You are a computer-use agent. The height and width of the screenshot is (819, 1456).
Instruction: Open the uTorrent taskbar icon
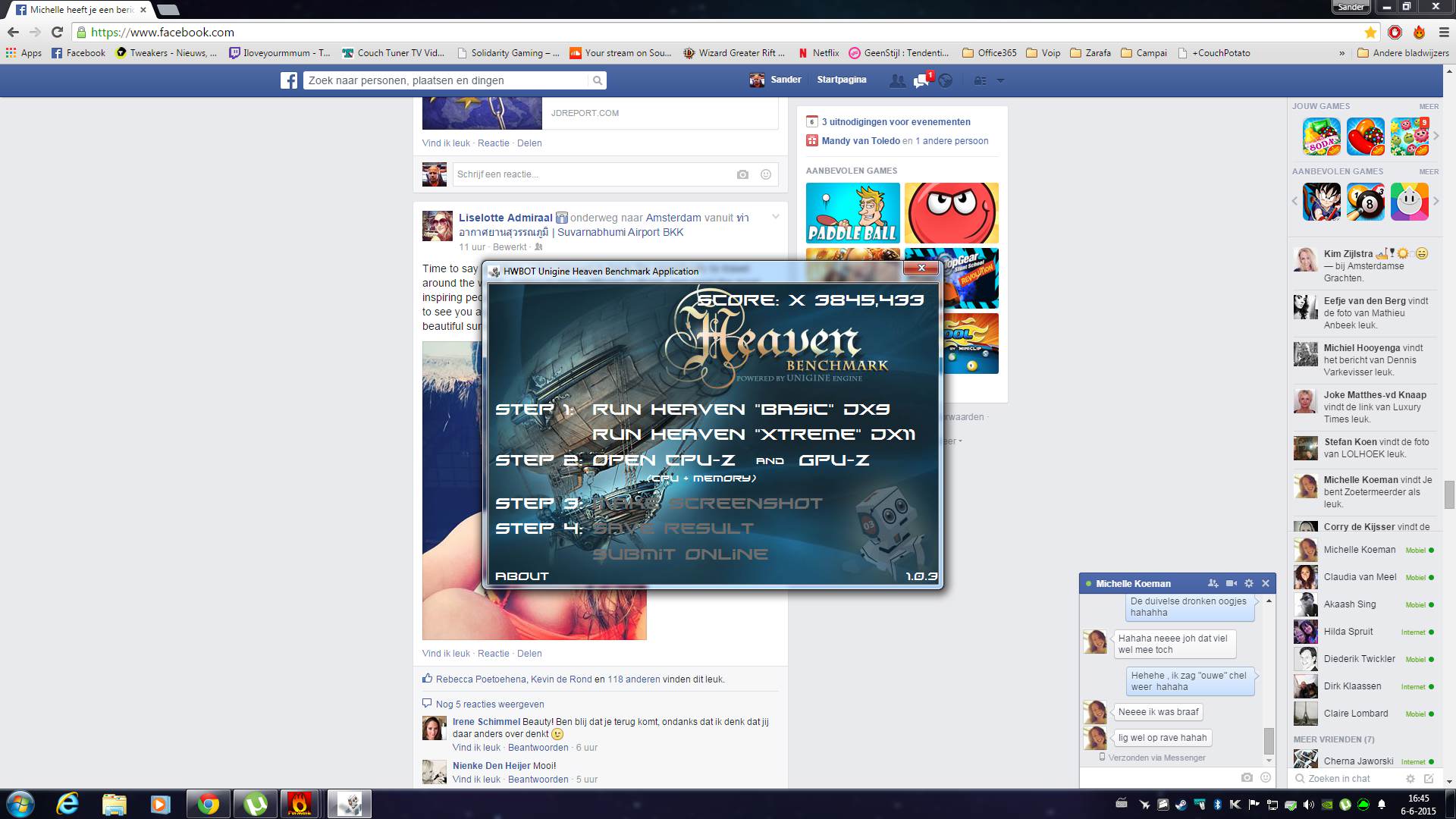(255, 804)
